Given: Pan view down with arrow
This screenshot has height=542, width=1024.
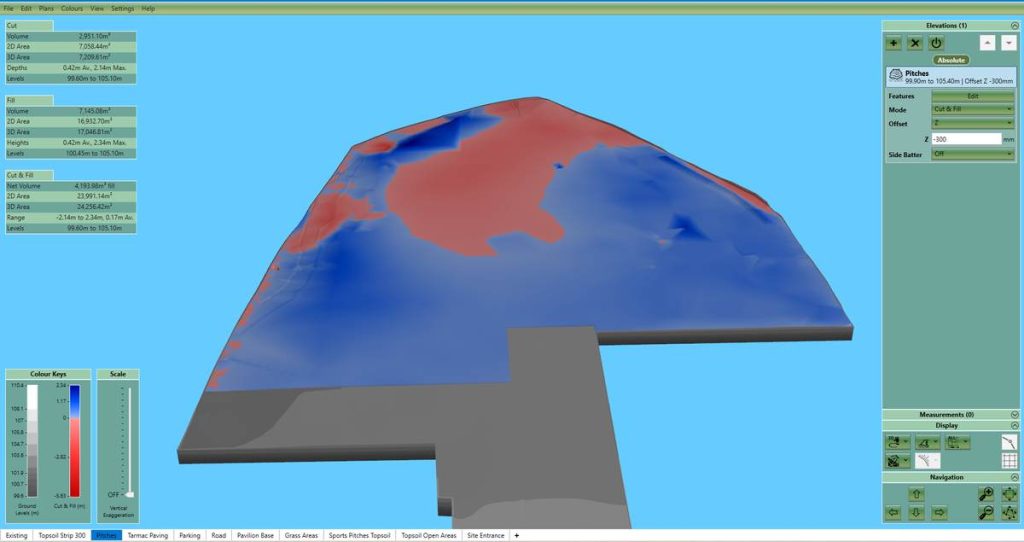Looking at the screenshot, I should click(x=916, y=513).
